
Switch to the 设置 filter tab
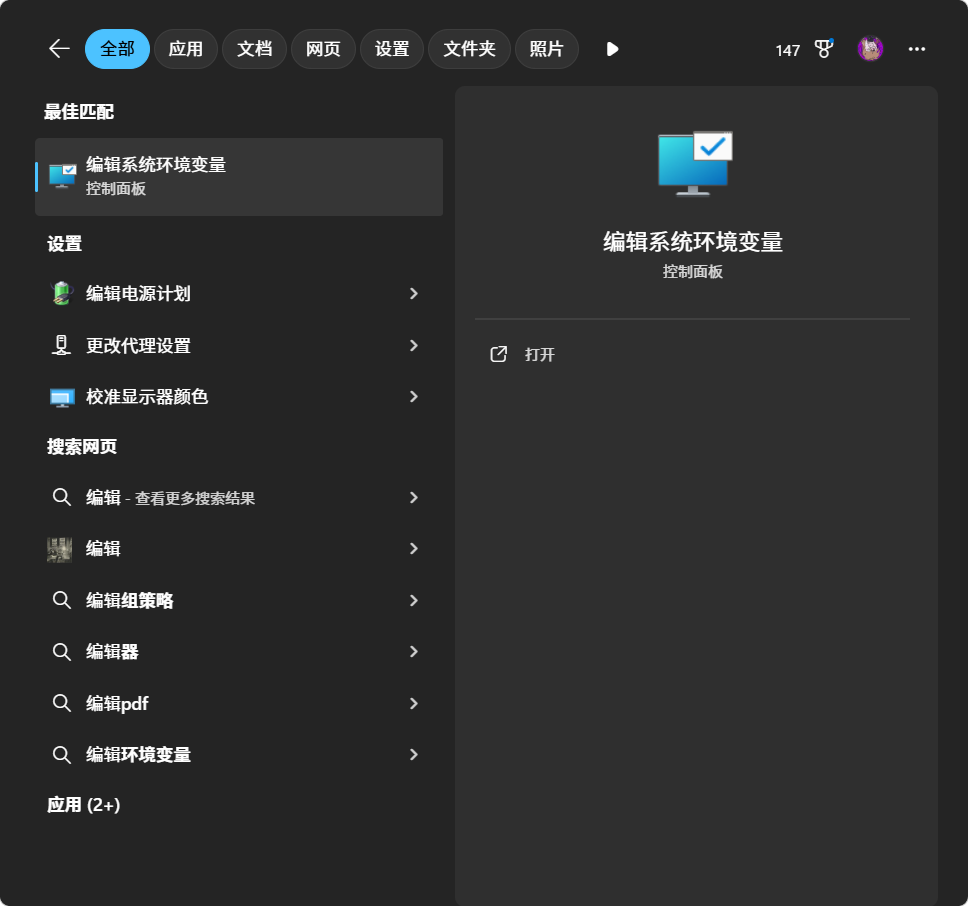pos(392,49)
